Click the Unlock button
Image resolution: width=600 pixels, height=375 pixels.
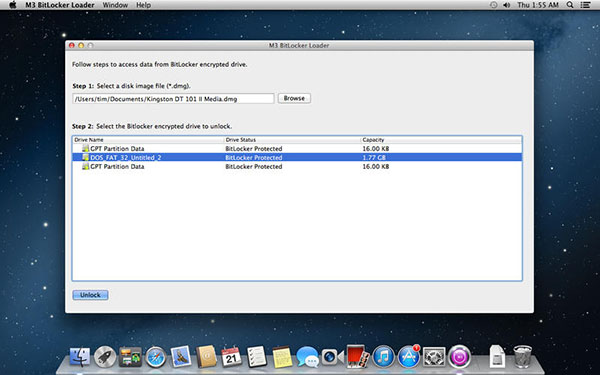(90, 295)
